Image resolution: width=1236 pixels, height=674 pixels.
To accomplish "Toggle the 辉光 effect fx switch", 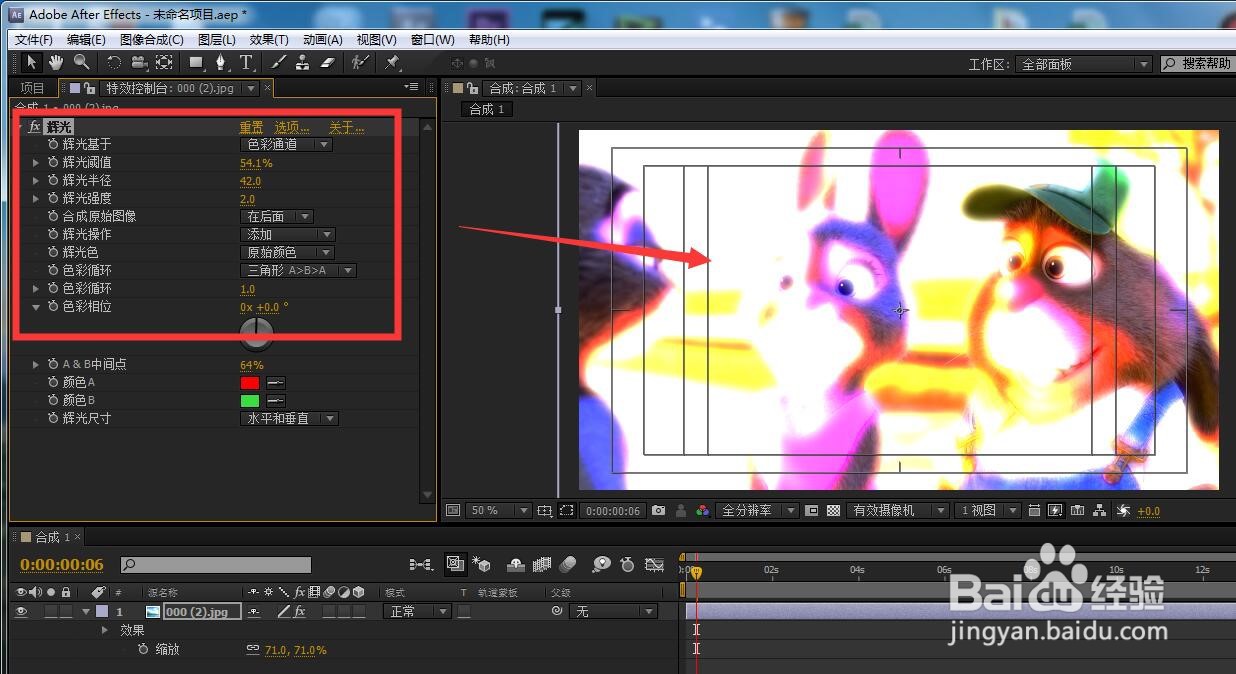I will pos(35,127).
